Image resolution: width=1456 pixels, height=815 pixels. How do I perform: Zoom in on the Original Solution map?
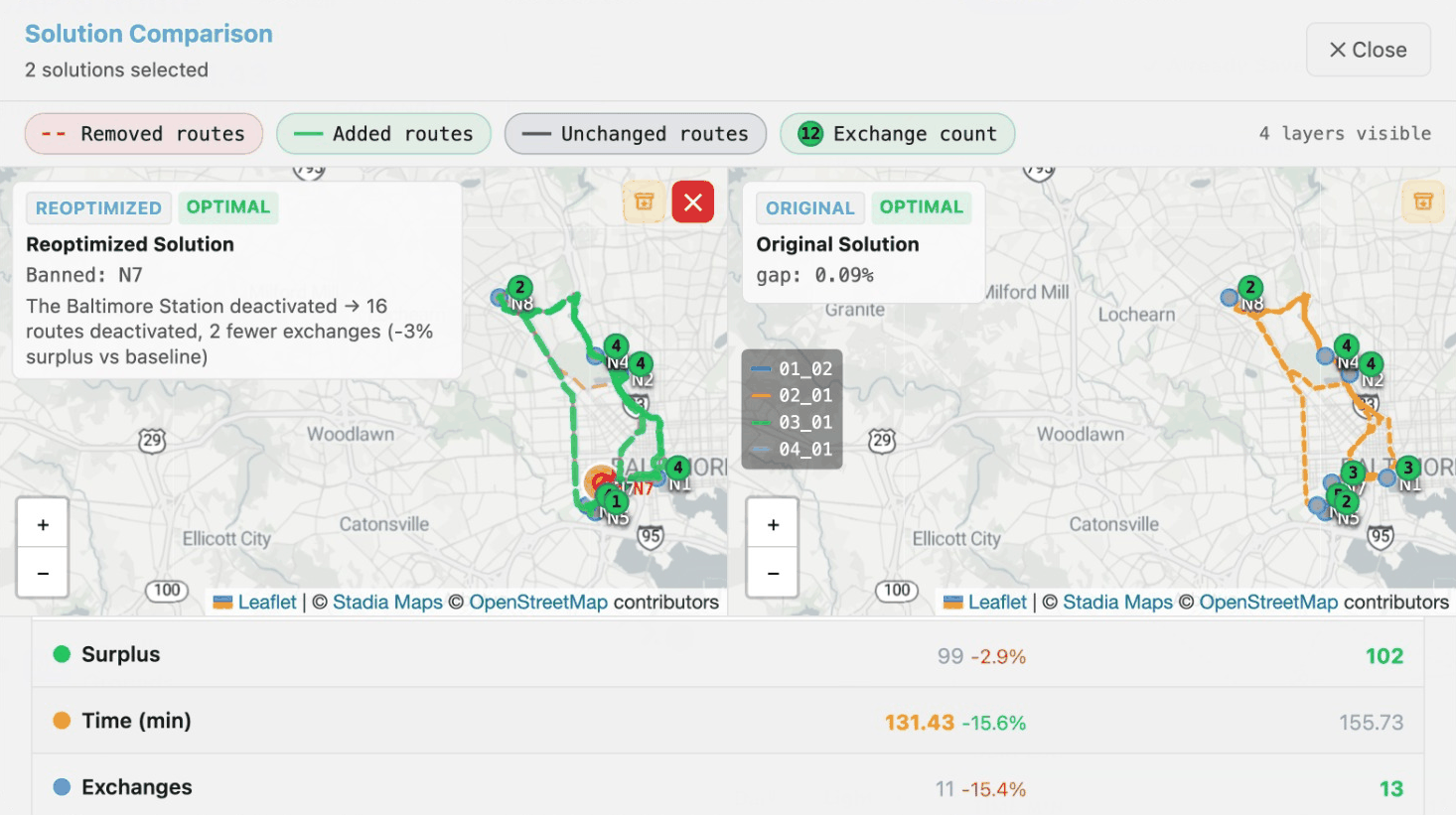pyautogui.click(x=773, y=524)
